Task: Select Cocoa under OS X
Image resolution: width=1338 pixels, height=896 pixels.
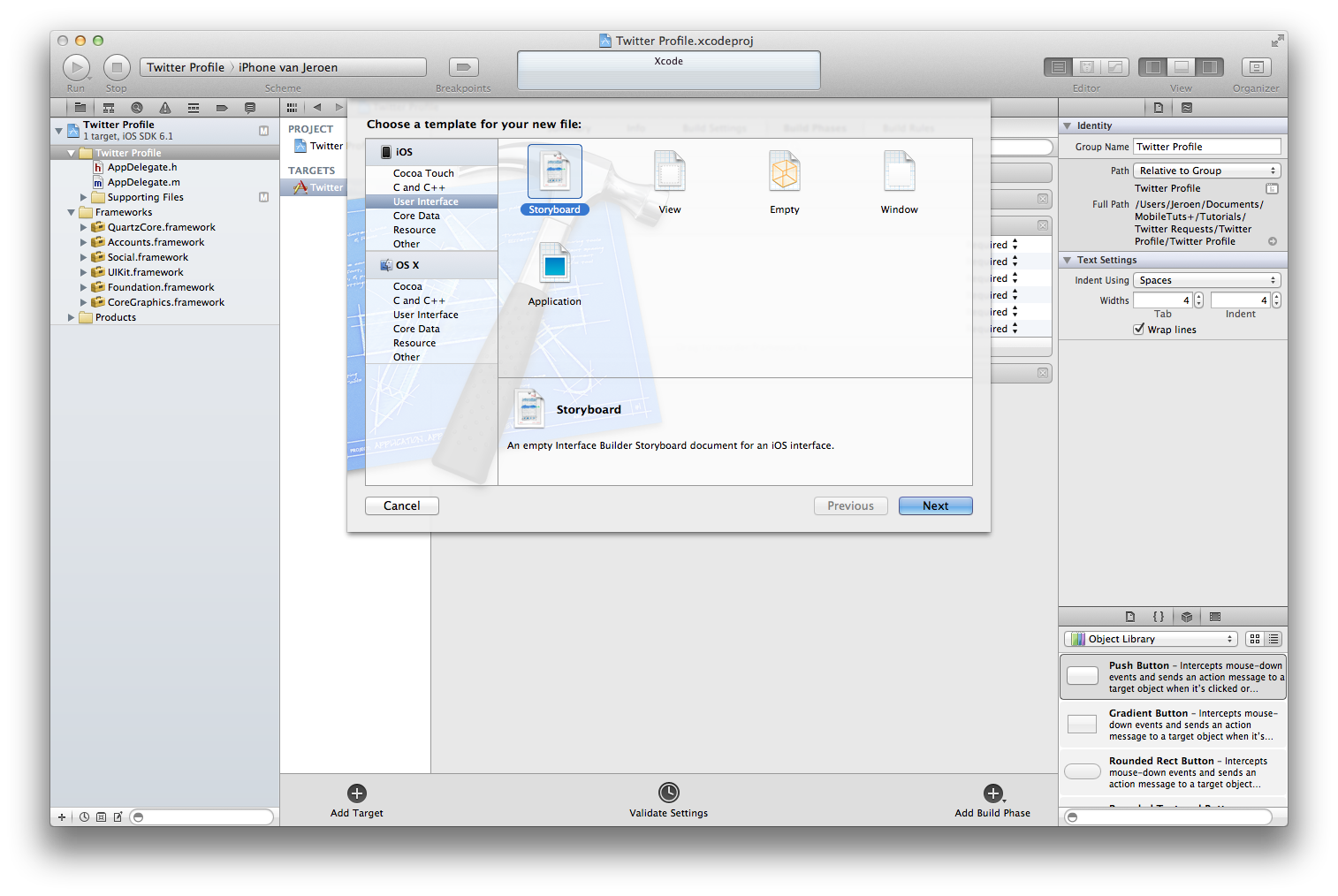Action: pyautogui.click(x=407, y=286)
